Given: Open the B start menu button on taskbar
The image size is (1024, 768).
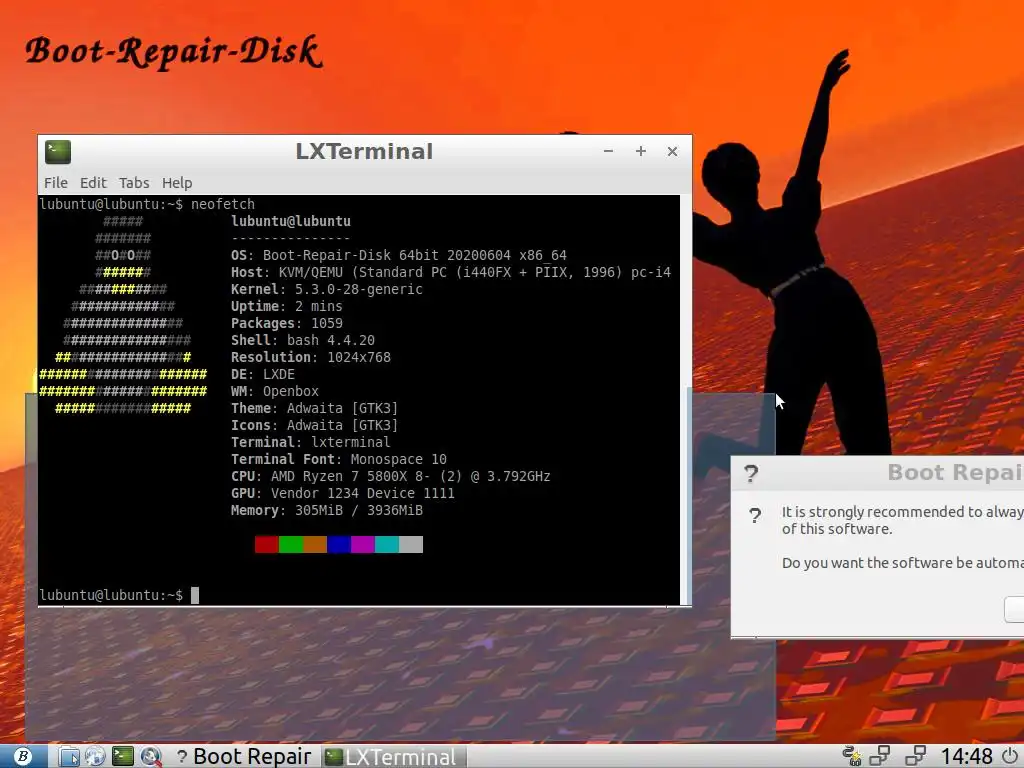Looking at the screenshot, I should tap(23, 756).
